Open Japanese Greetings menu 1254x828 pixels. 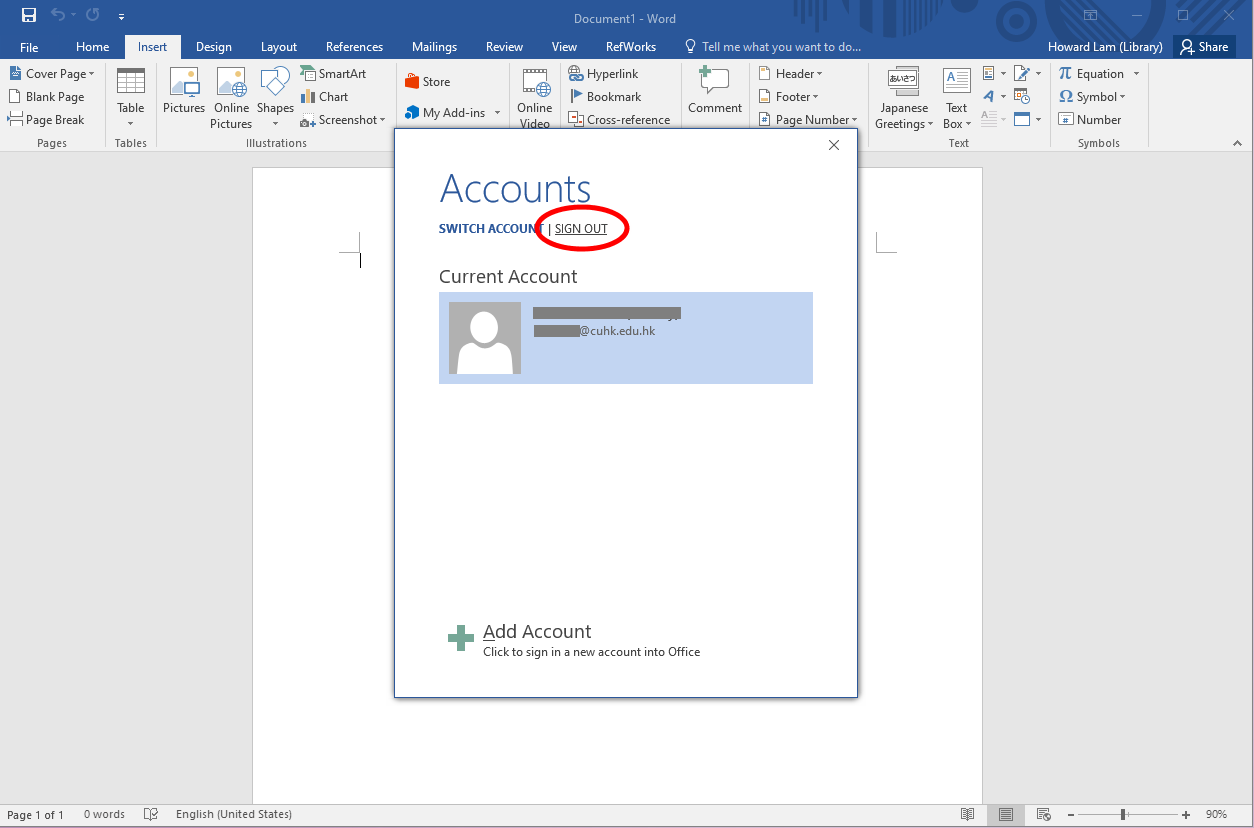(904, 99)
